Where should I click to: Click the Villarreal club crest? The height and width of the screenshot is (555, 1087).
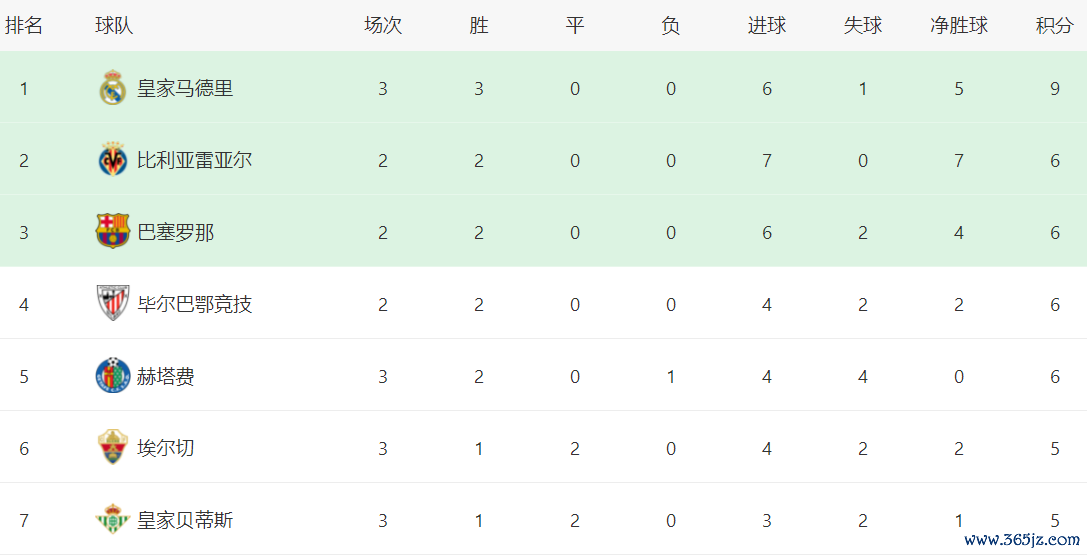112,161
